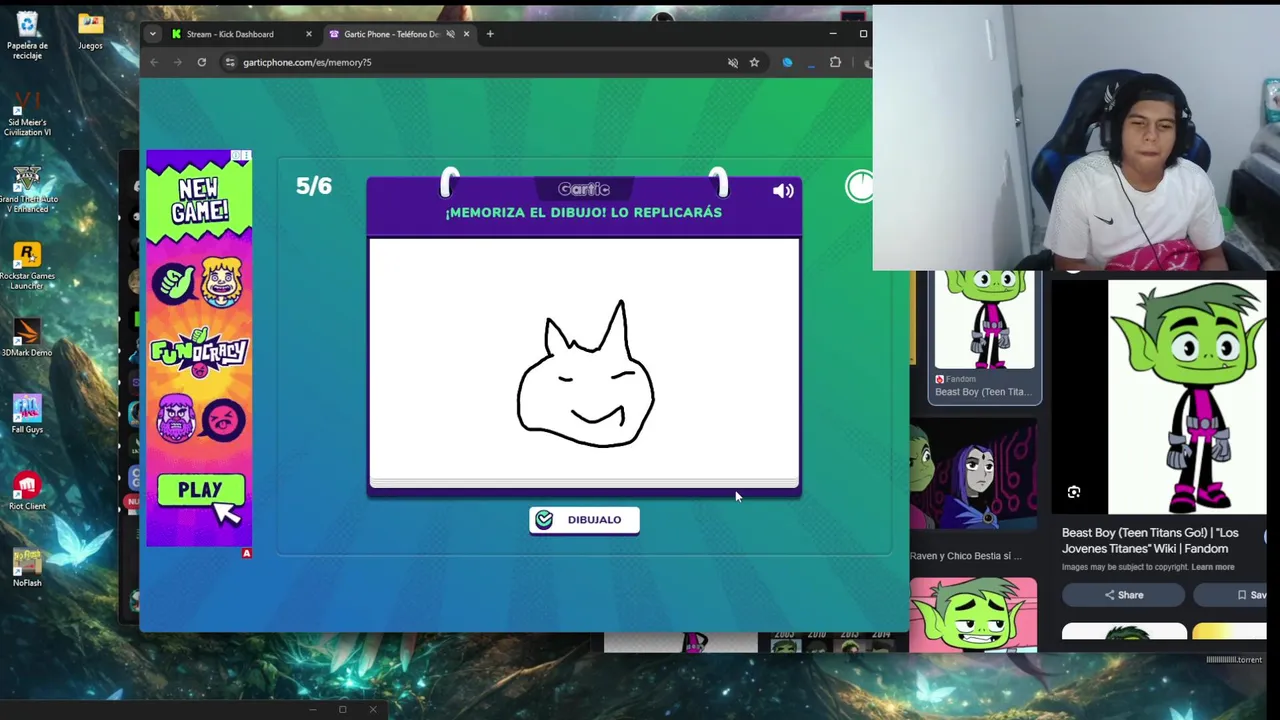View site information icon in address bar
Screen dimensions: 1280x720
[230, 62]
